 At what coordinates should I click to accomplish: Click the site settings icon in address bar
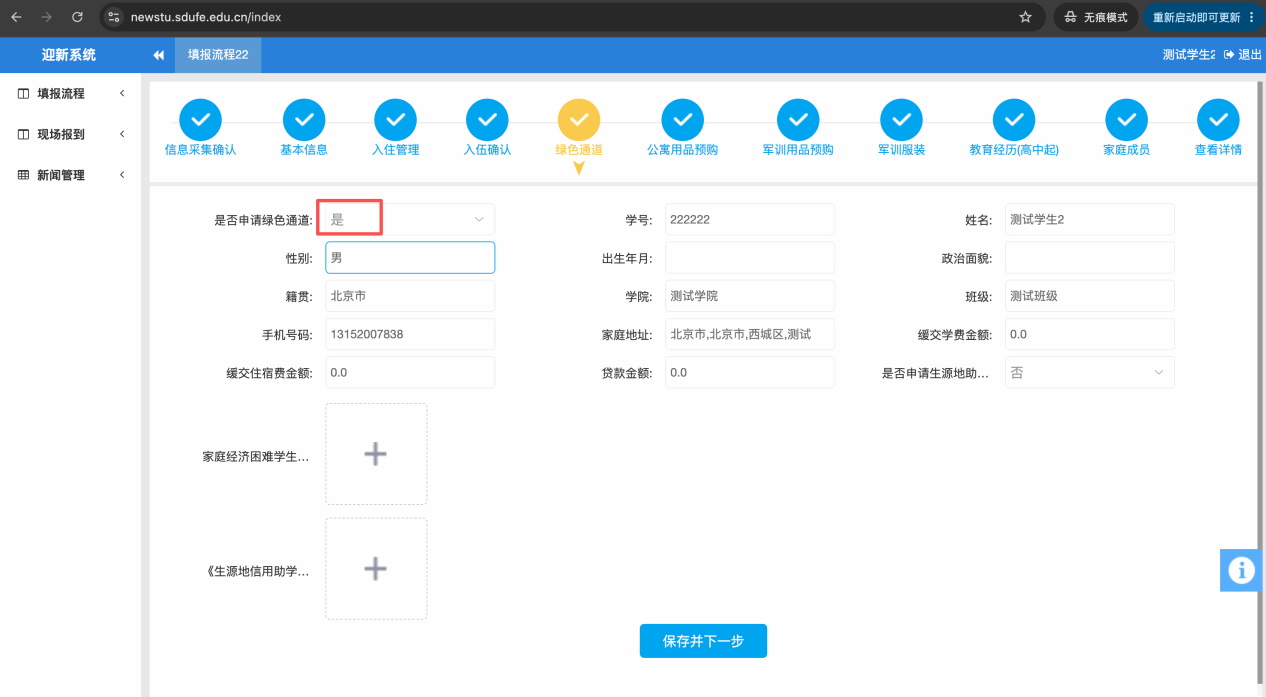coord(113,17)
